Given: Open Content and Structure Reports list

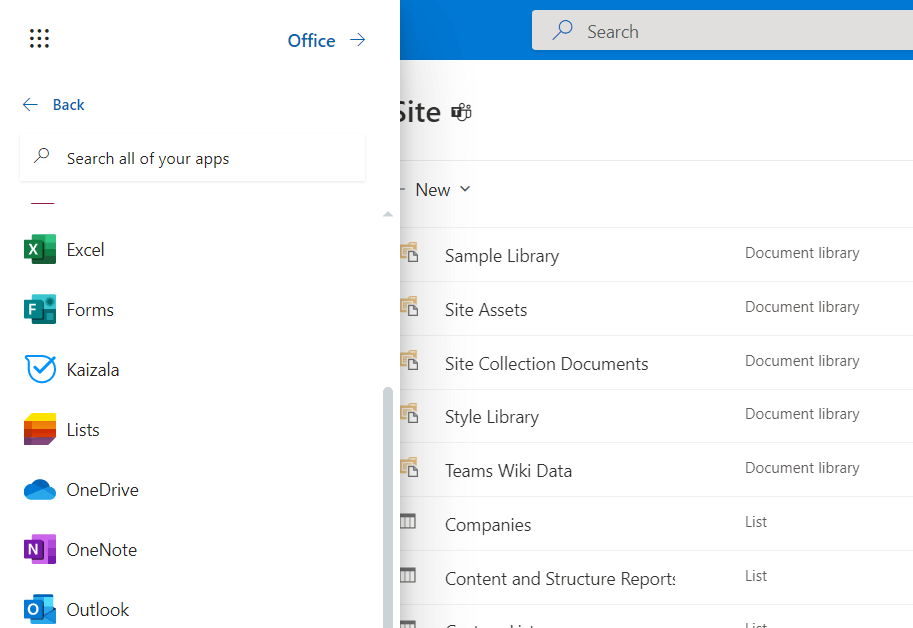Looking at the screenshot, I should tap(560, 579).
